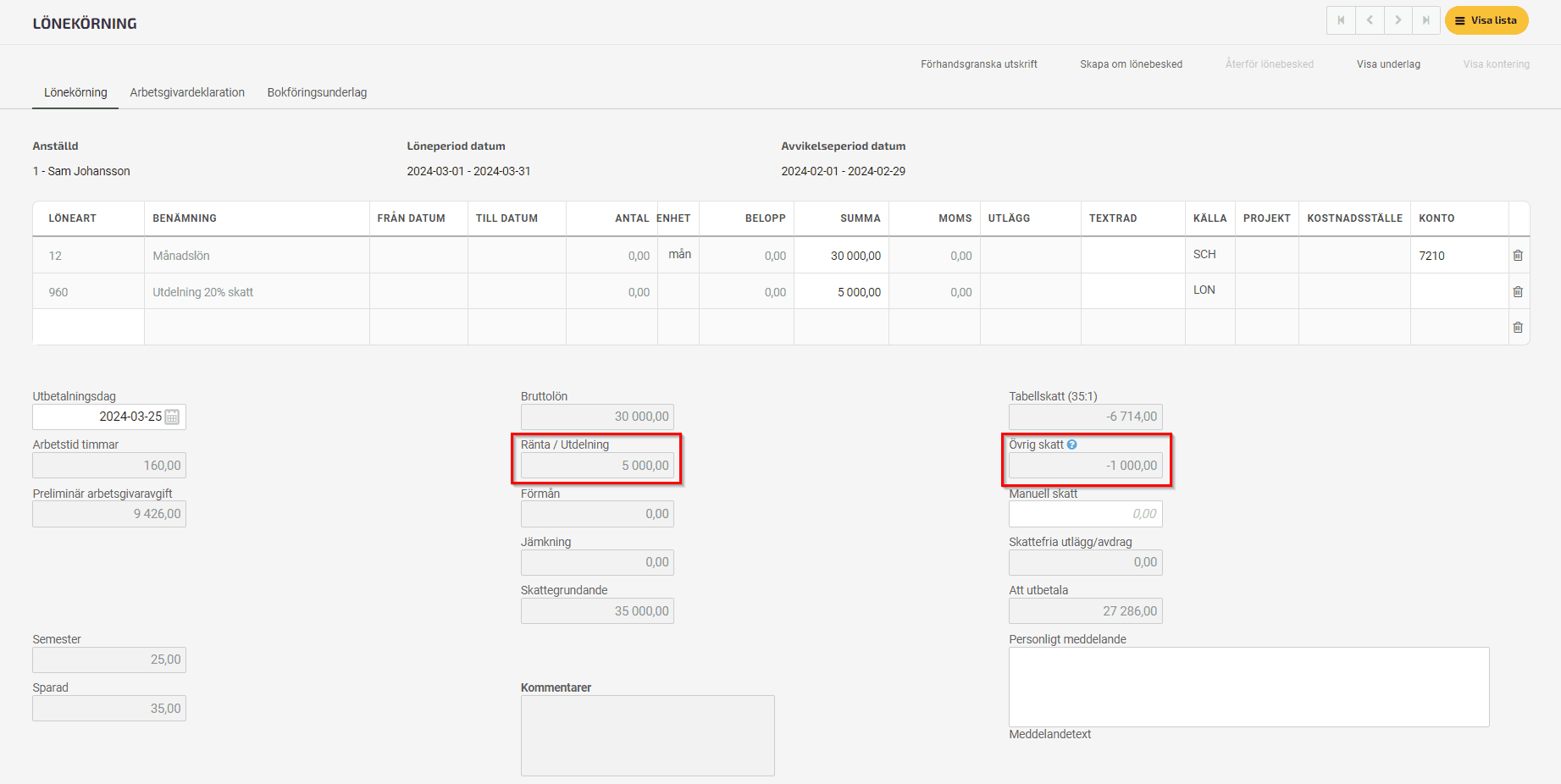
Task: Click the mån enhet cell
Action: (x=678, y=255)
